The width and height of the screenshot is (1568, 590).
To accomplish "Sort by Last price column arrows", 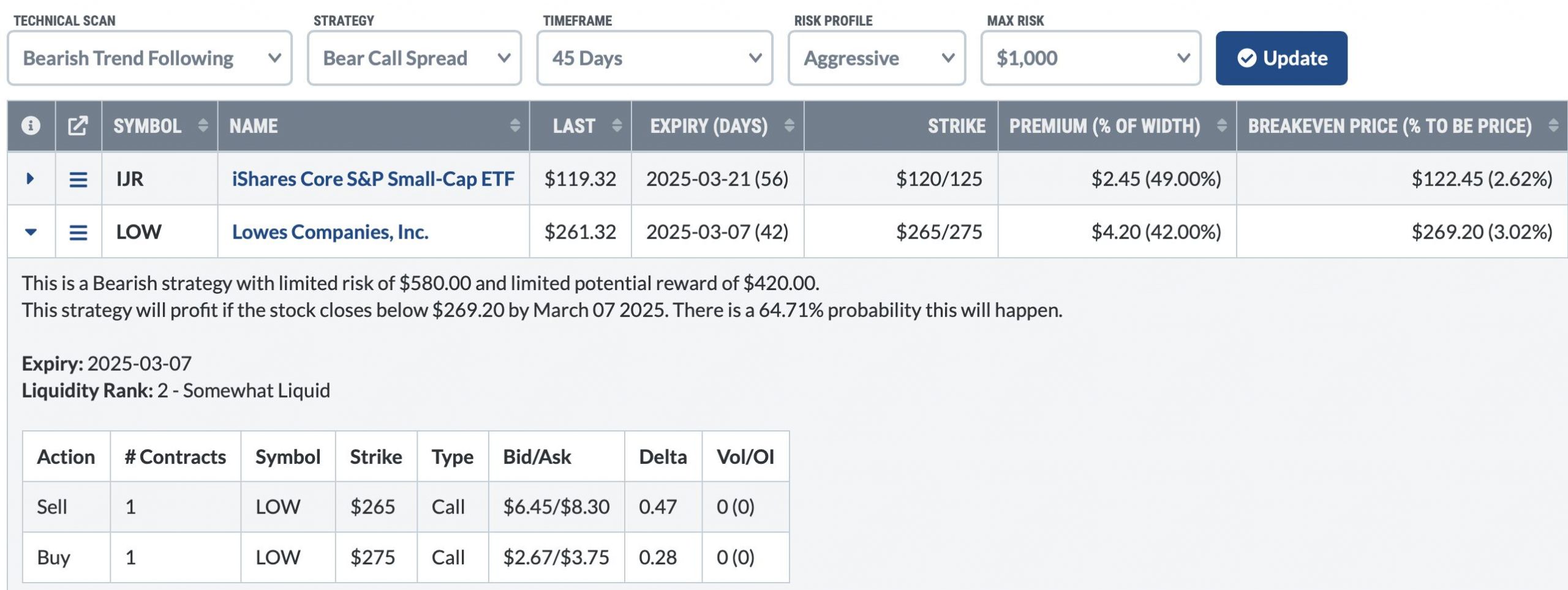I will pos(617,125).
